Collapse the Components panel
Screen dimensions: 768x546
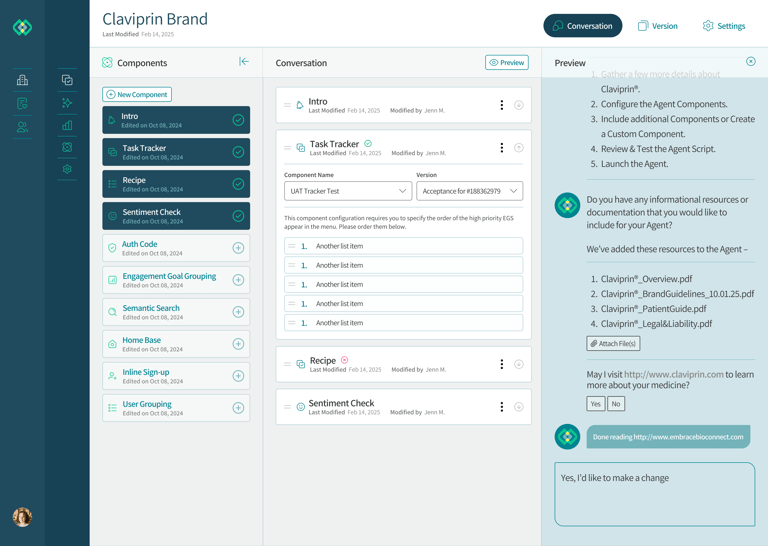click(x=243, y=61)
